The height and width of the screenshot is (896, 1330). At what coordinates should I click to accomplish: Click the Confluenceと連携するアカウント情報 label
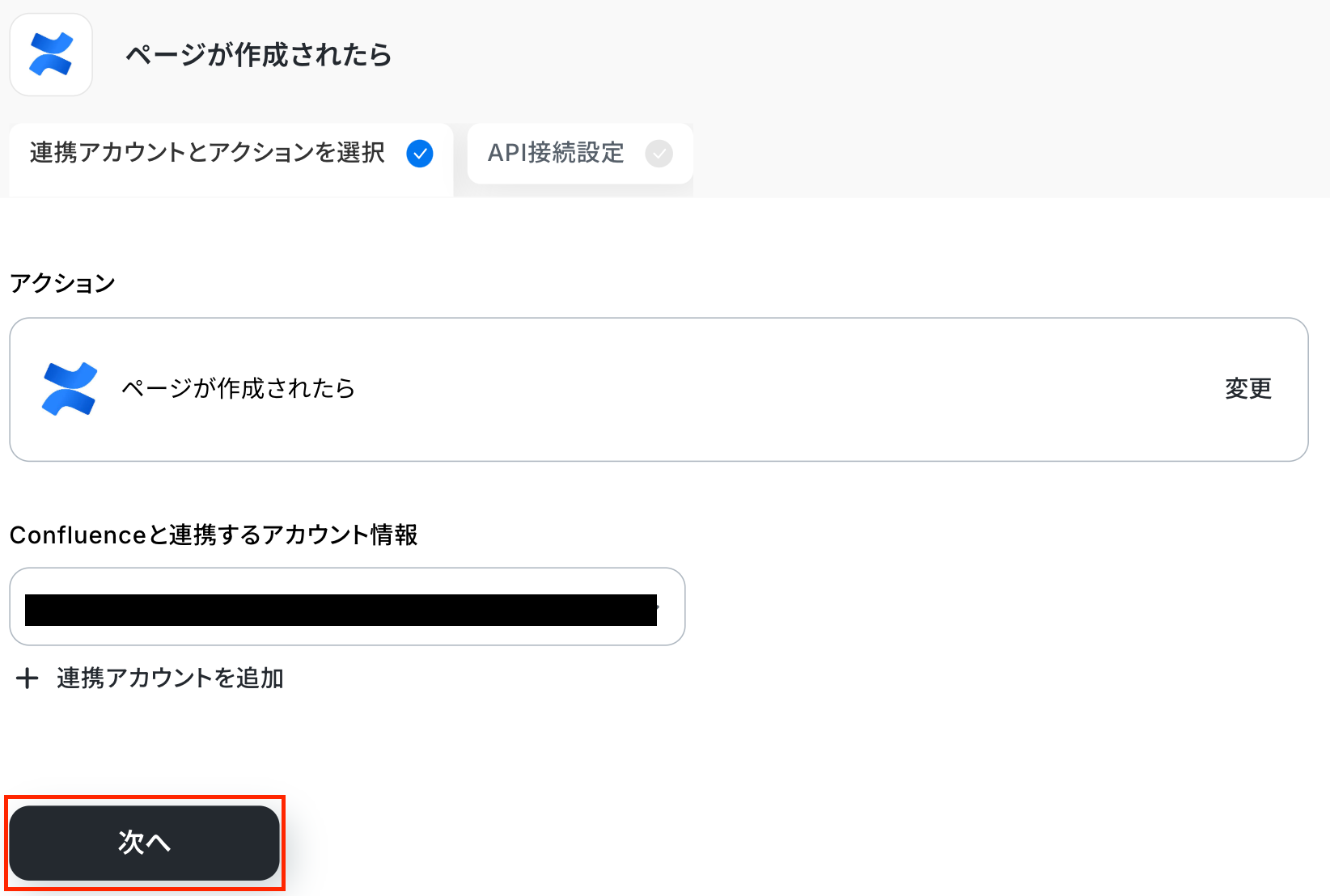(214, 535)
